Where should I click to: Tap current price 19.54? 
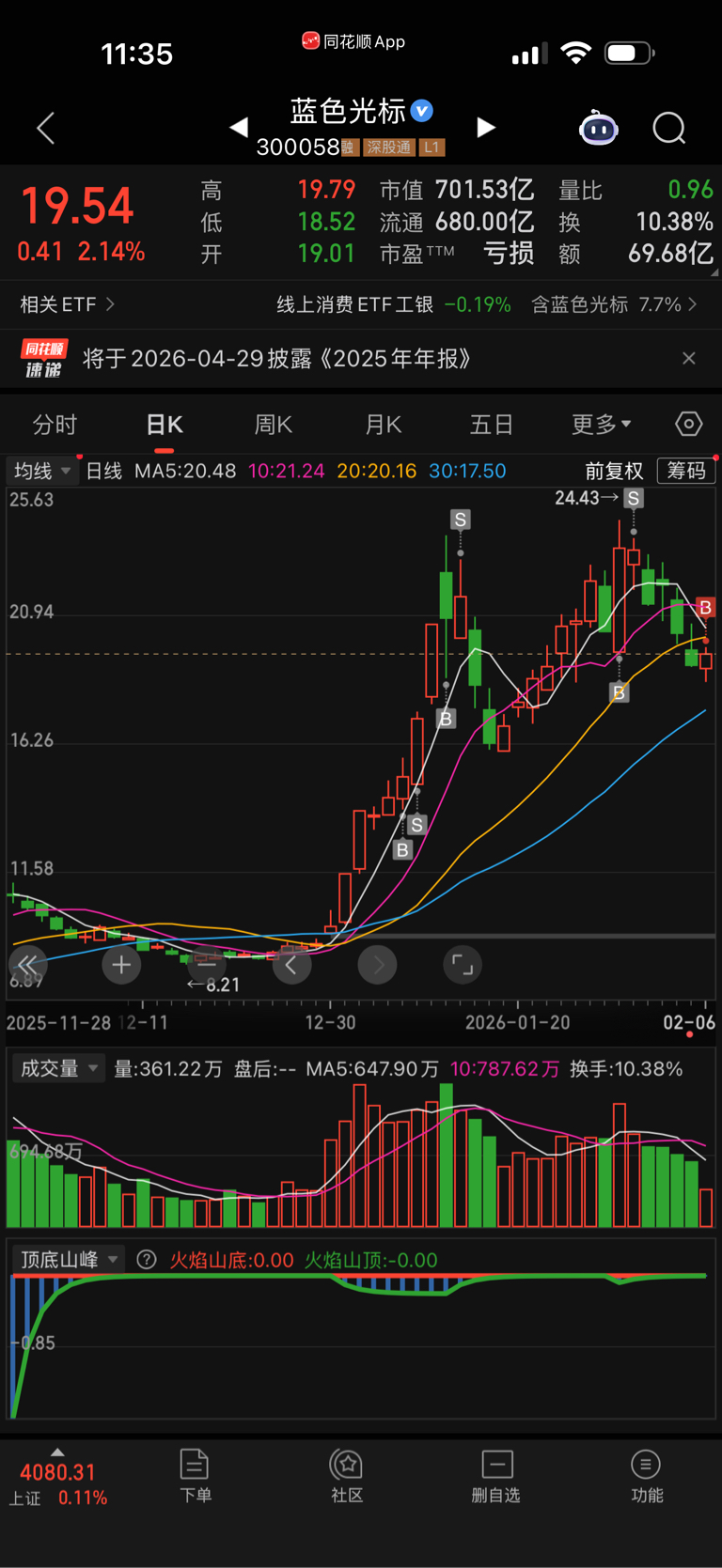point(77,206)
